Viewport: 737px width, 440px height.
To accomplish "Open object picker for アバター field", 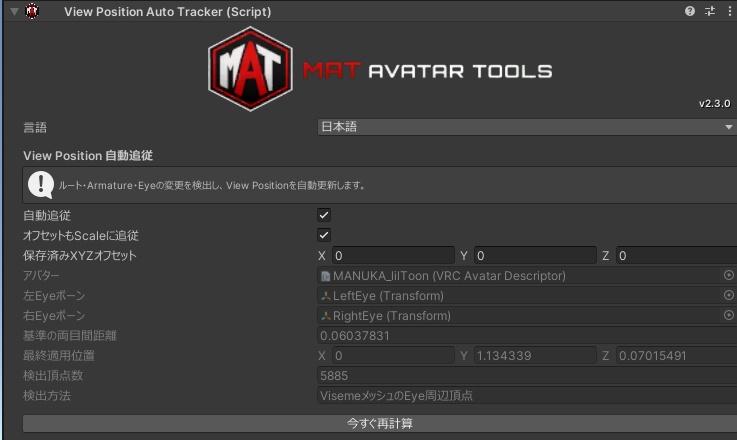I will point(729,275).
